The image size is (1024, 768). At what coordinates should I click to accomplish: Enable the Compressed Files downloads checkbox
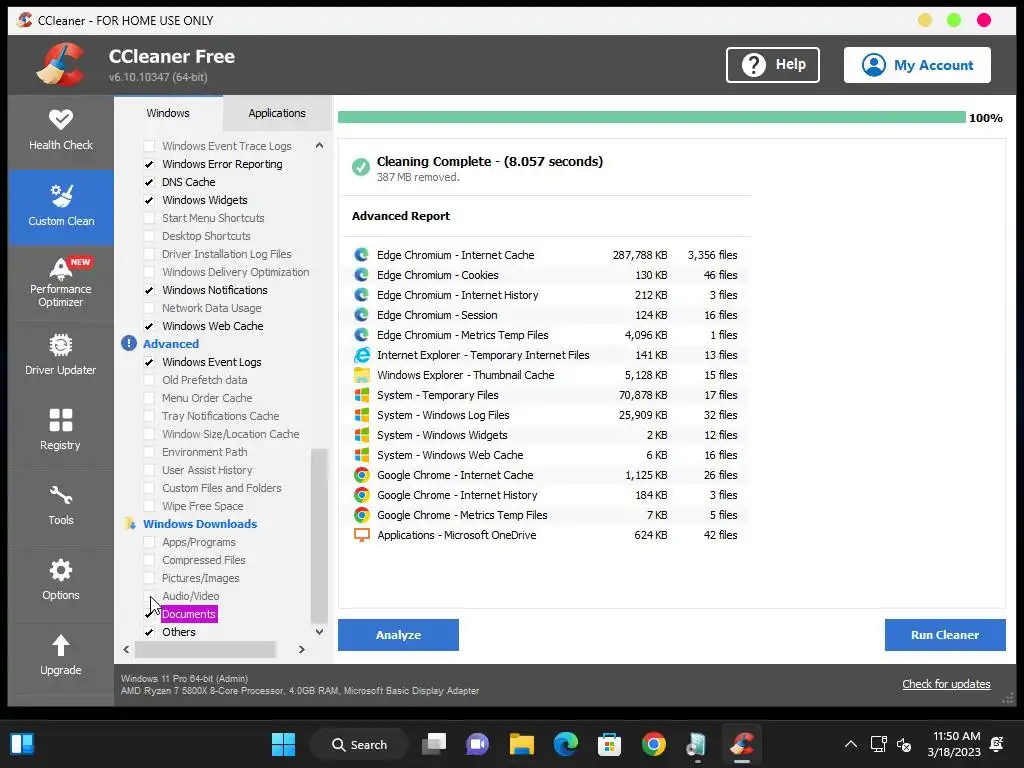(149, 560)
